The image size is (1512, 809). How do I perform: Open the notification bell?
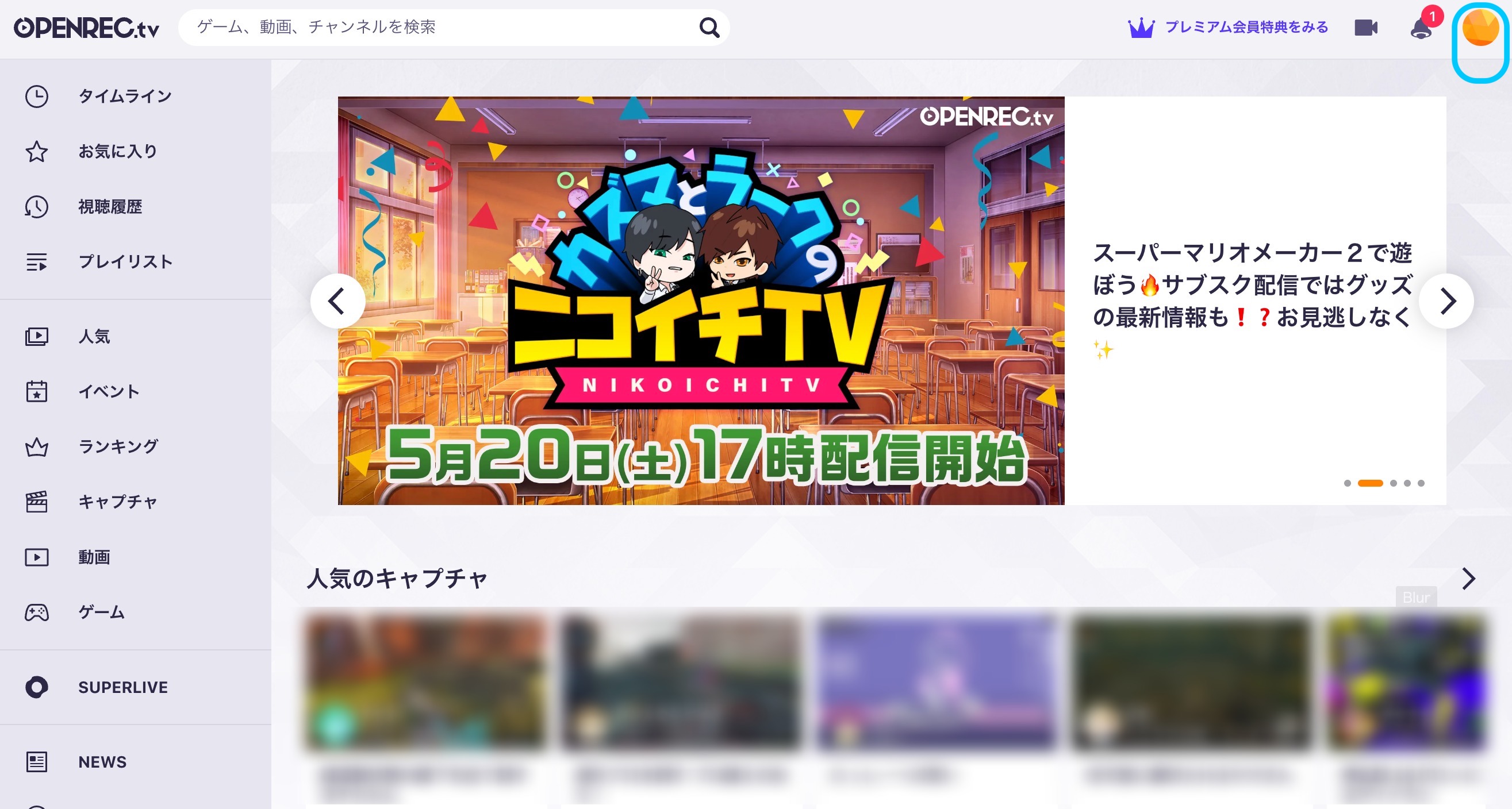(1421, 28)
